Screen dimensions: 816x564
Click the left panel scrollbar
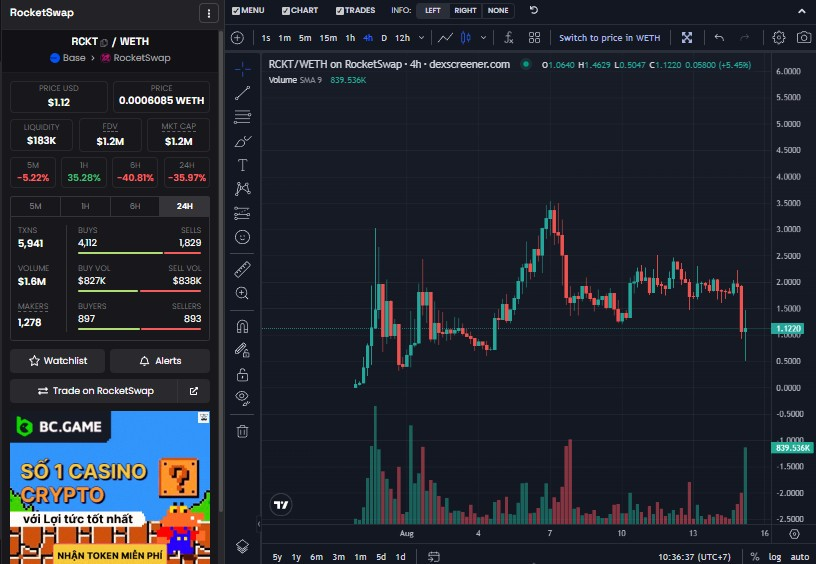221,271
